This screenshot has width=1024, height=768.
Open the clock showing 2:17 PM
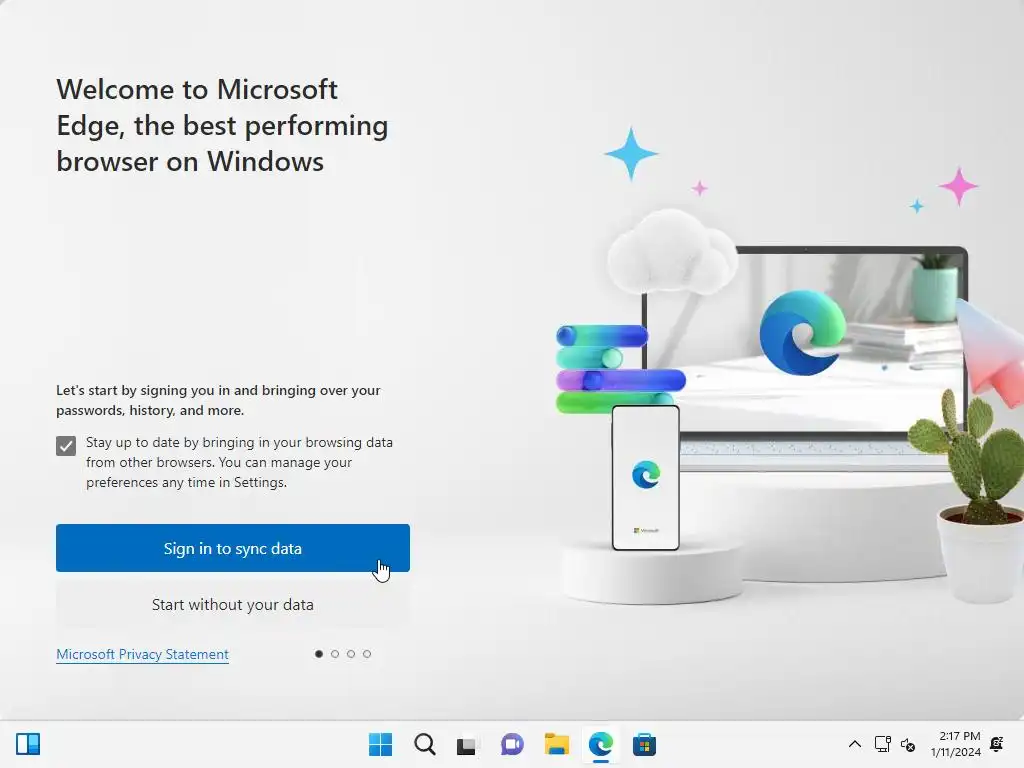[956, 744]
